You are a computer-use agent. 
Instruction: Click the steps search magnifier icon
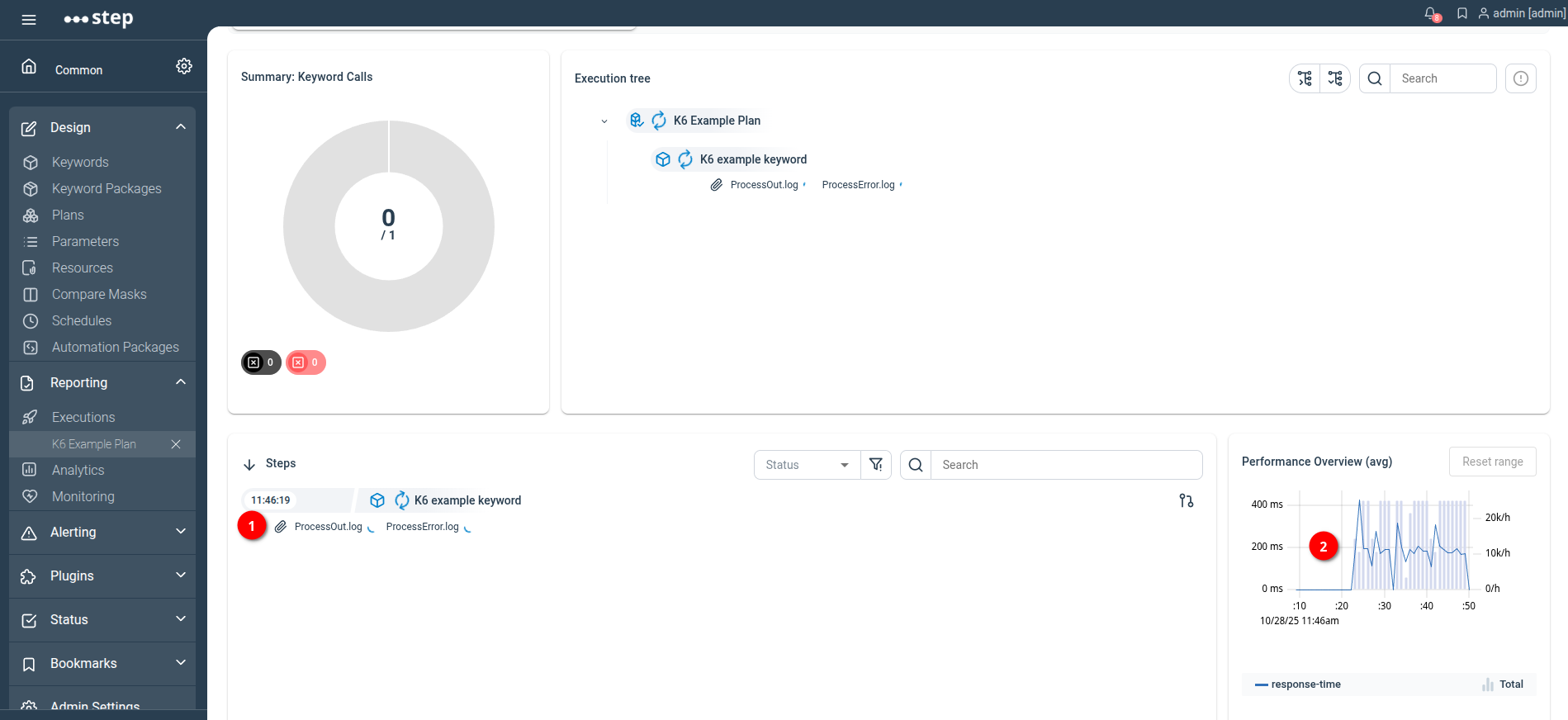tap(916, 465)
